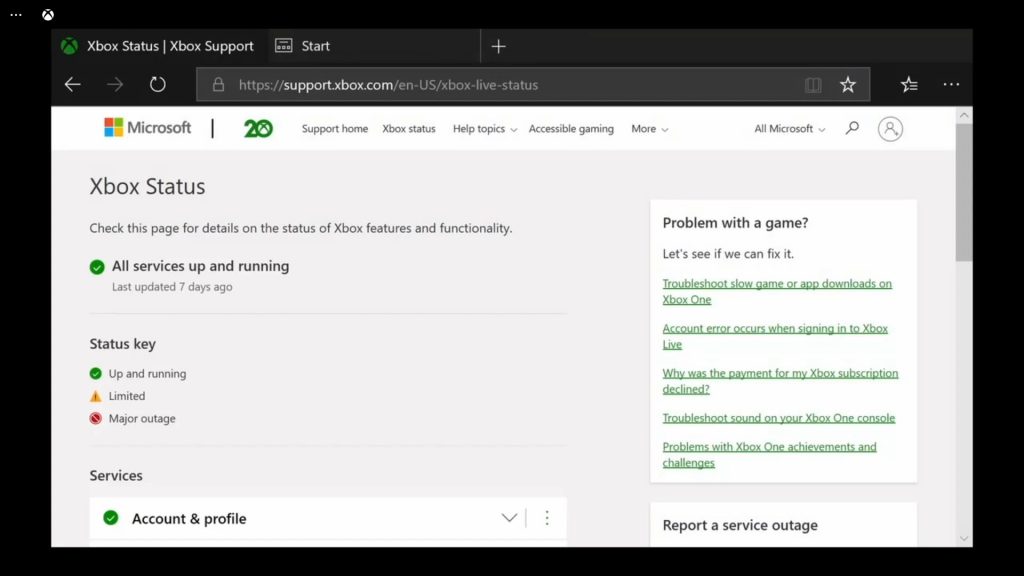
Task: Click the Xbox 20th anniversary logo
Action: click(258, 129)
